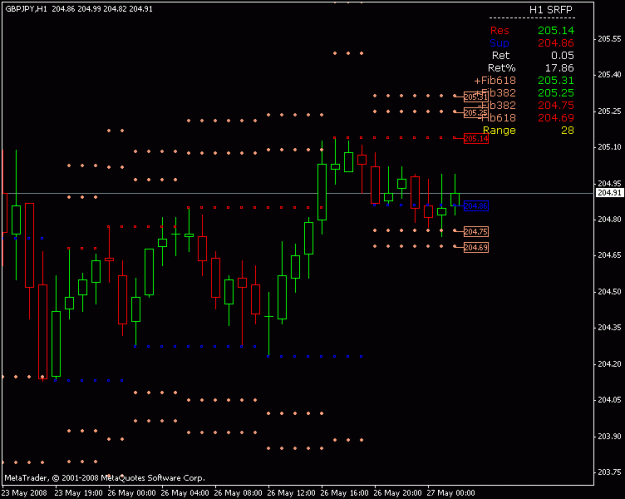Click the 204.50 price axis label
This screenshot has height=499, width=625.
609,292
